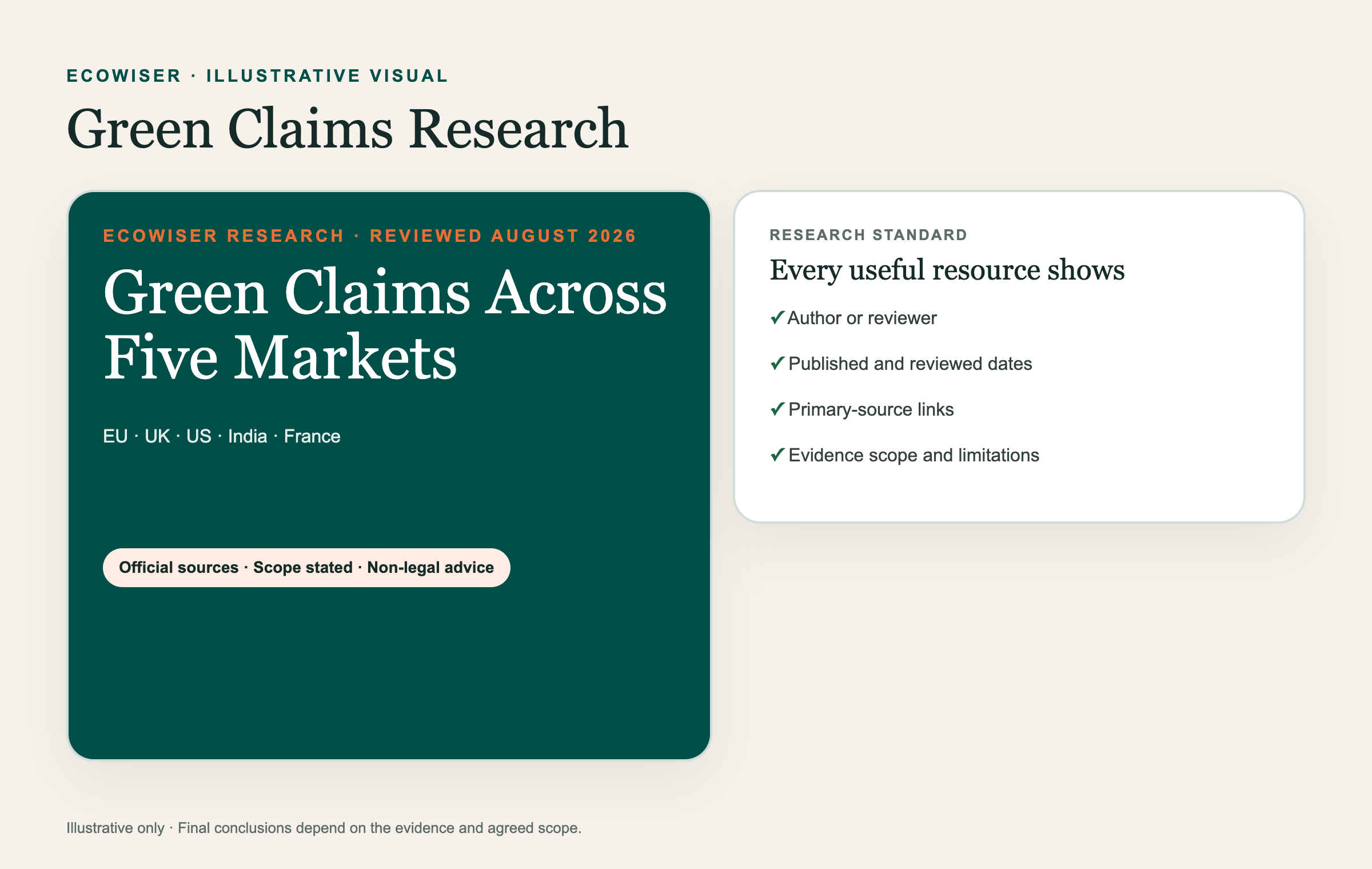Click the checkmark beside Primary-source links
Screen dimensions: 1372x869
[777, 409]
